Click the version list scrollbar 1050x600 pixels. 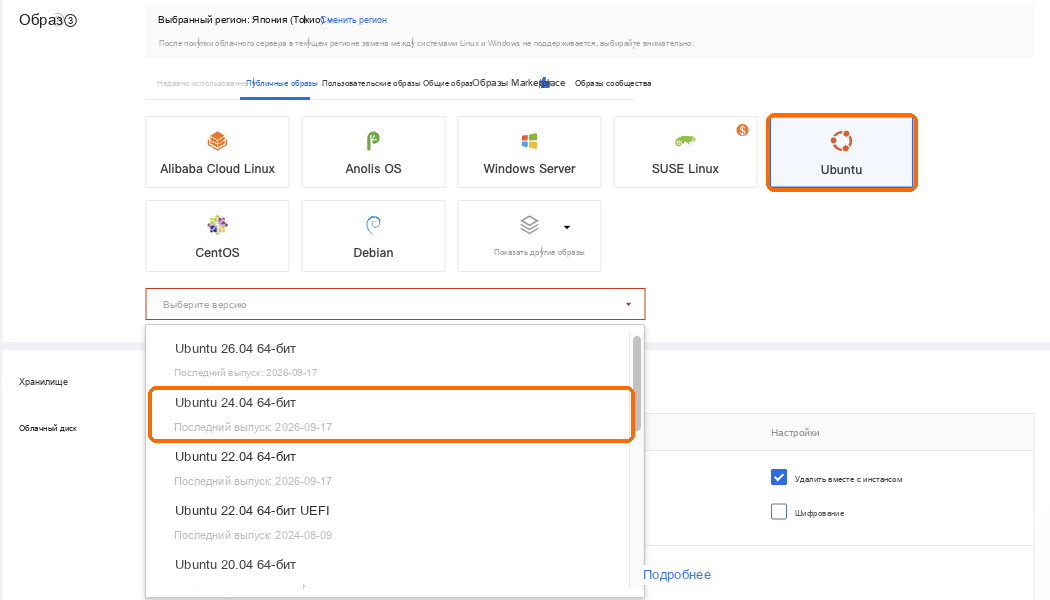point(637,383)
